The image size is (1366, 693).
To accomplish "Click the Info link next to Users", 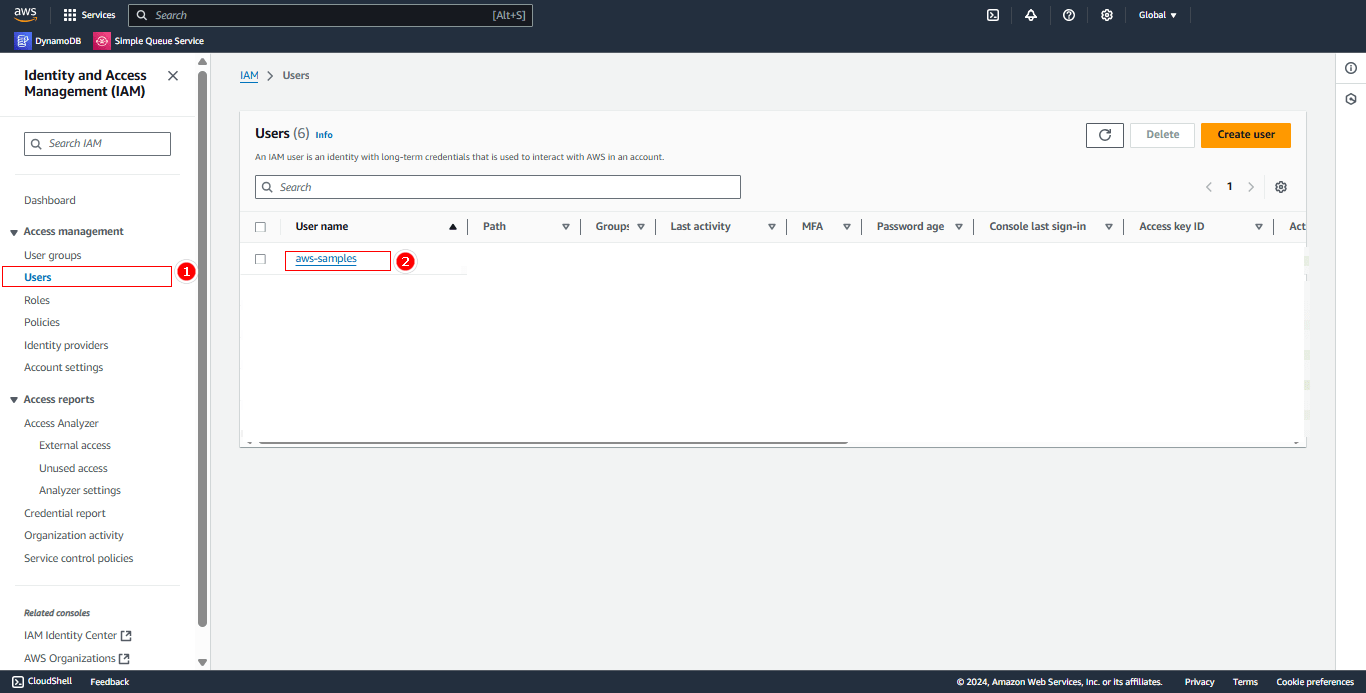I will (324, 135).
